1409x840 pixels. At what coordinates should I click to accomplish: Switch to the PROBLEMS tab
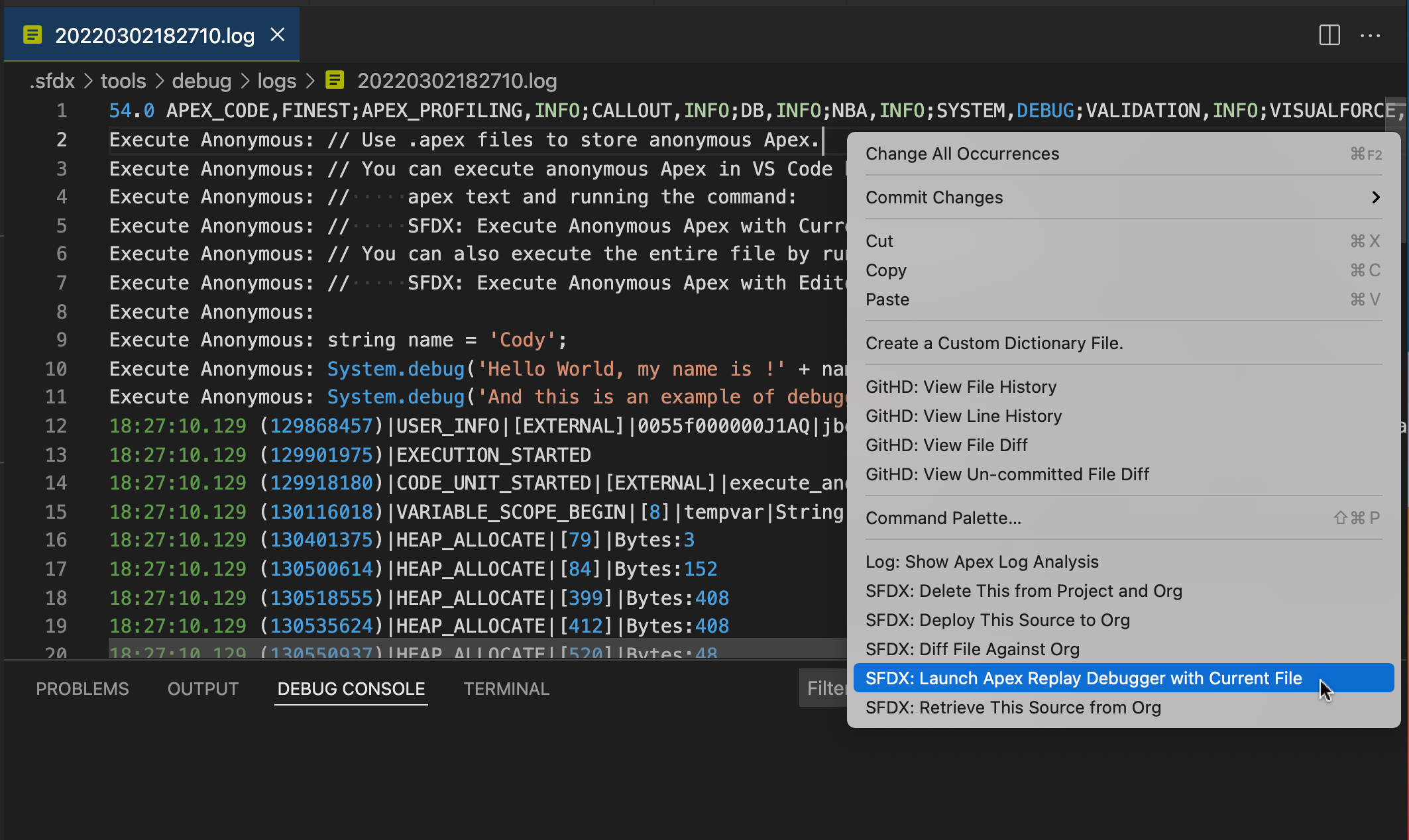(82, 688)
